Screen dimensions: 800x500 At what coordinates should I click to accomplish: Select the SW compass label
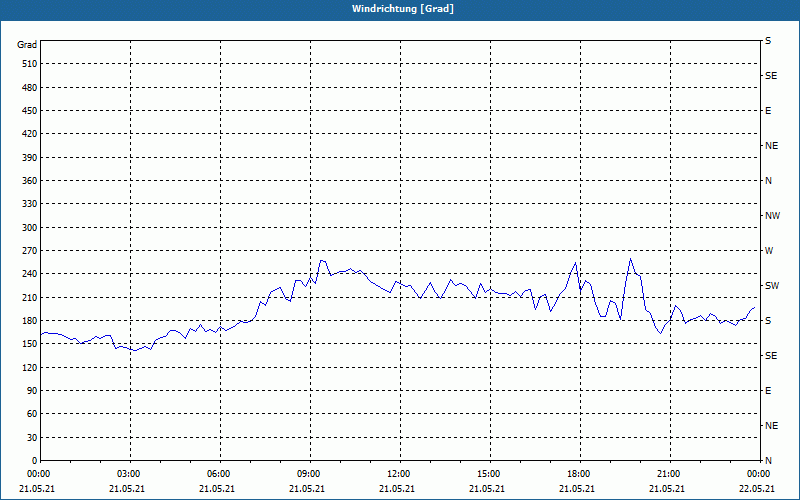coord(772,286)
